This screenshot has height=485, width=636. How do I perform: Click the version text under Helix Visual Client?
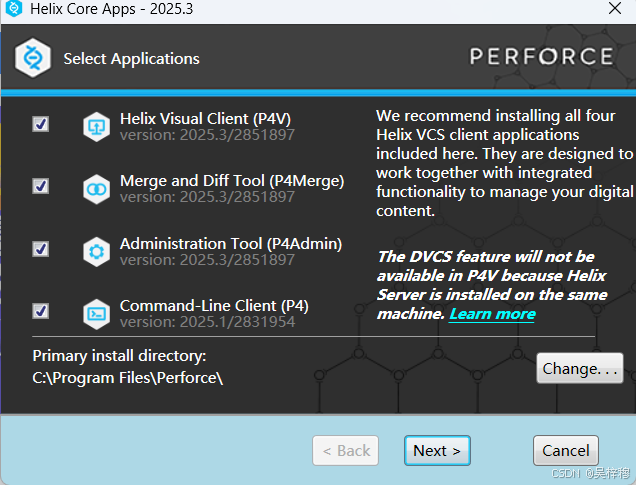click(x=207, y=135)
